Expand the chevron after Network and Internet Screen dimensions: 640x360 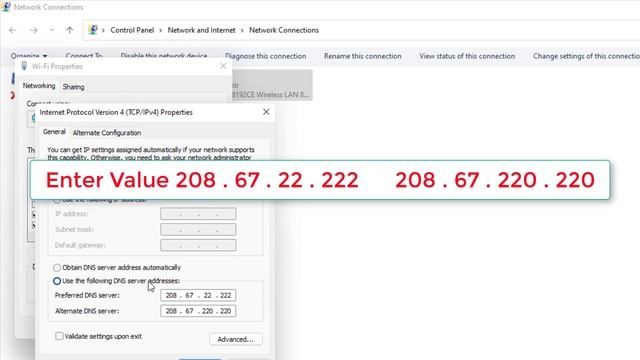coord(242,30)
